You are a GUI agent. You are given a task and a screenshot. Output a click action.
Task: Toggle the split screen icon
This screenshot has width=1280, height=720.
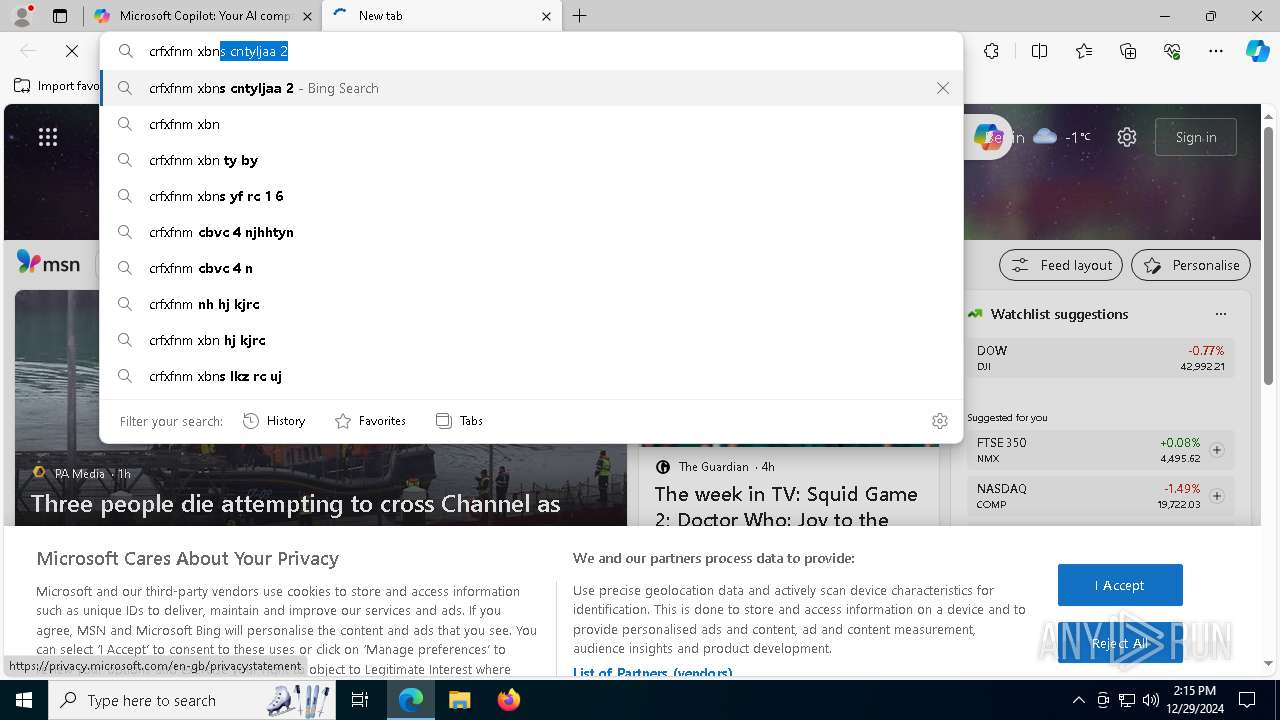click(1039, 51)
